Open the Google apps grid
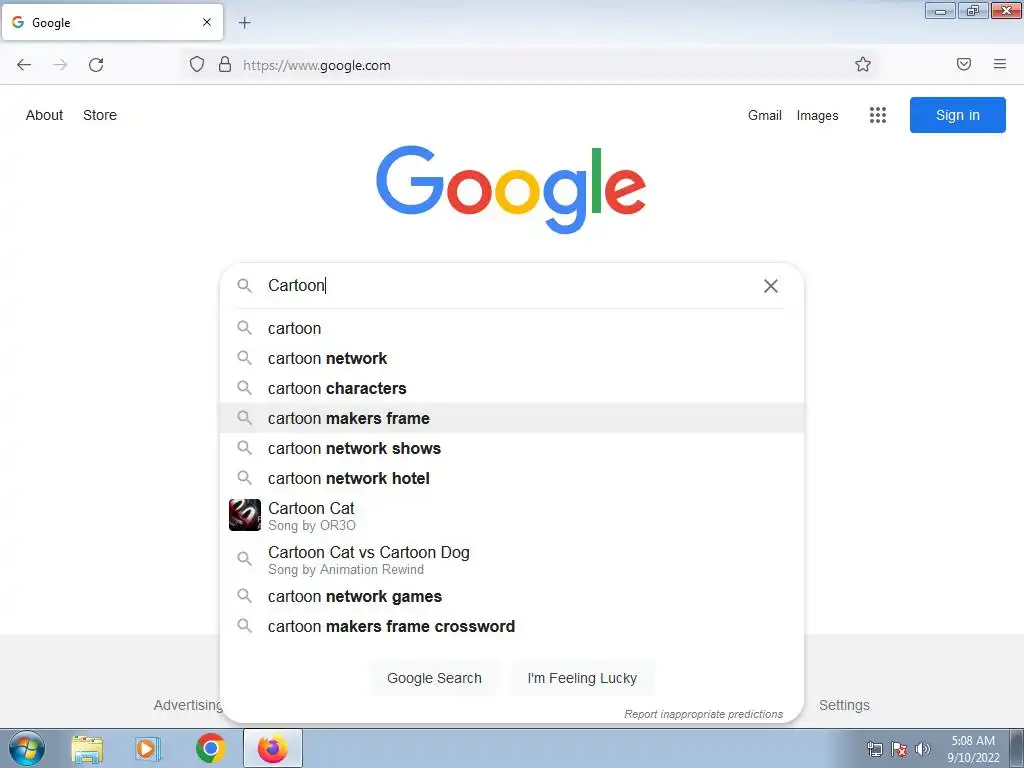This screenshot has width=1024, height=768. pos(878,115)
